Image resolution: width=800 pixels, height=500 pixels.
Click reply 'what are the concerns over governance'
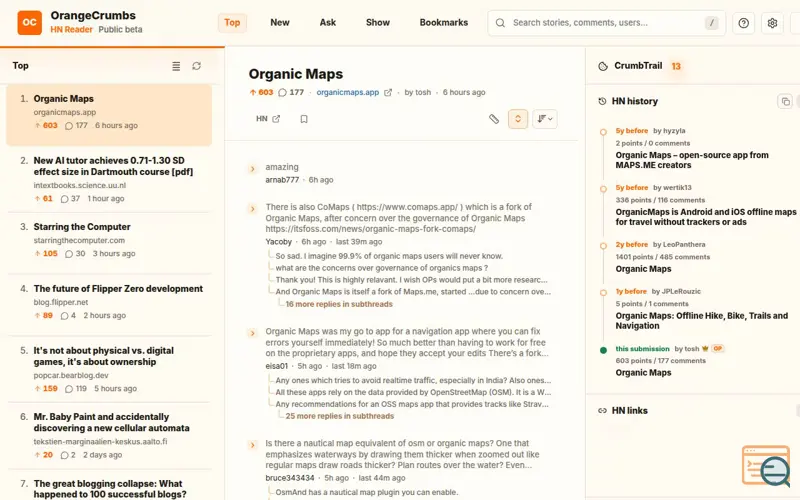(382, 268)
